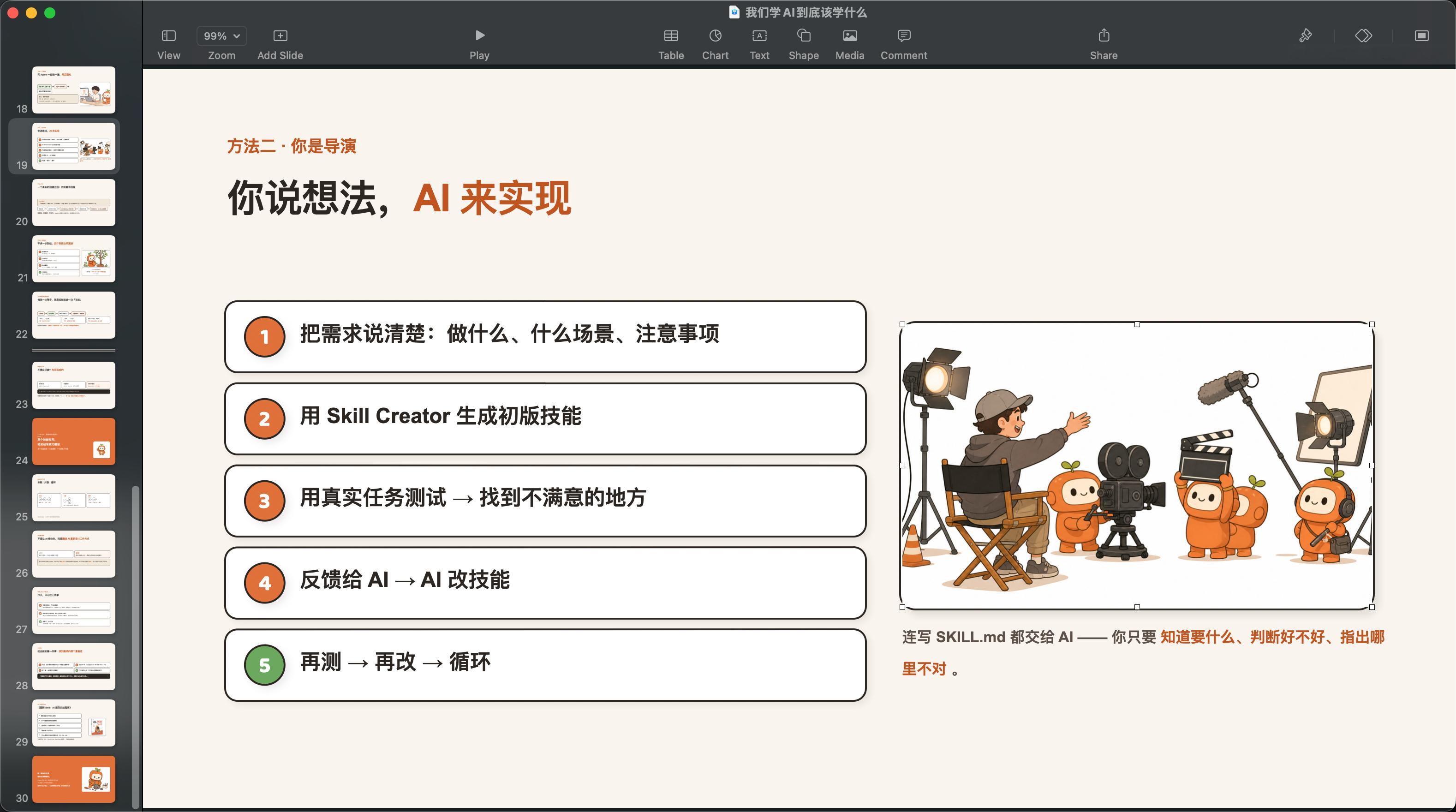The height and width of the screenshot is (812, 1456).
Task: Click the orange number 1 circle
Action: tap(264, 337)
